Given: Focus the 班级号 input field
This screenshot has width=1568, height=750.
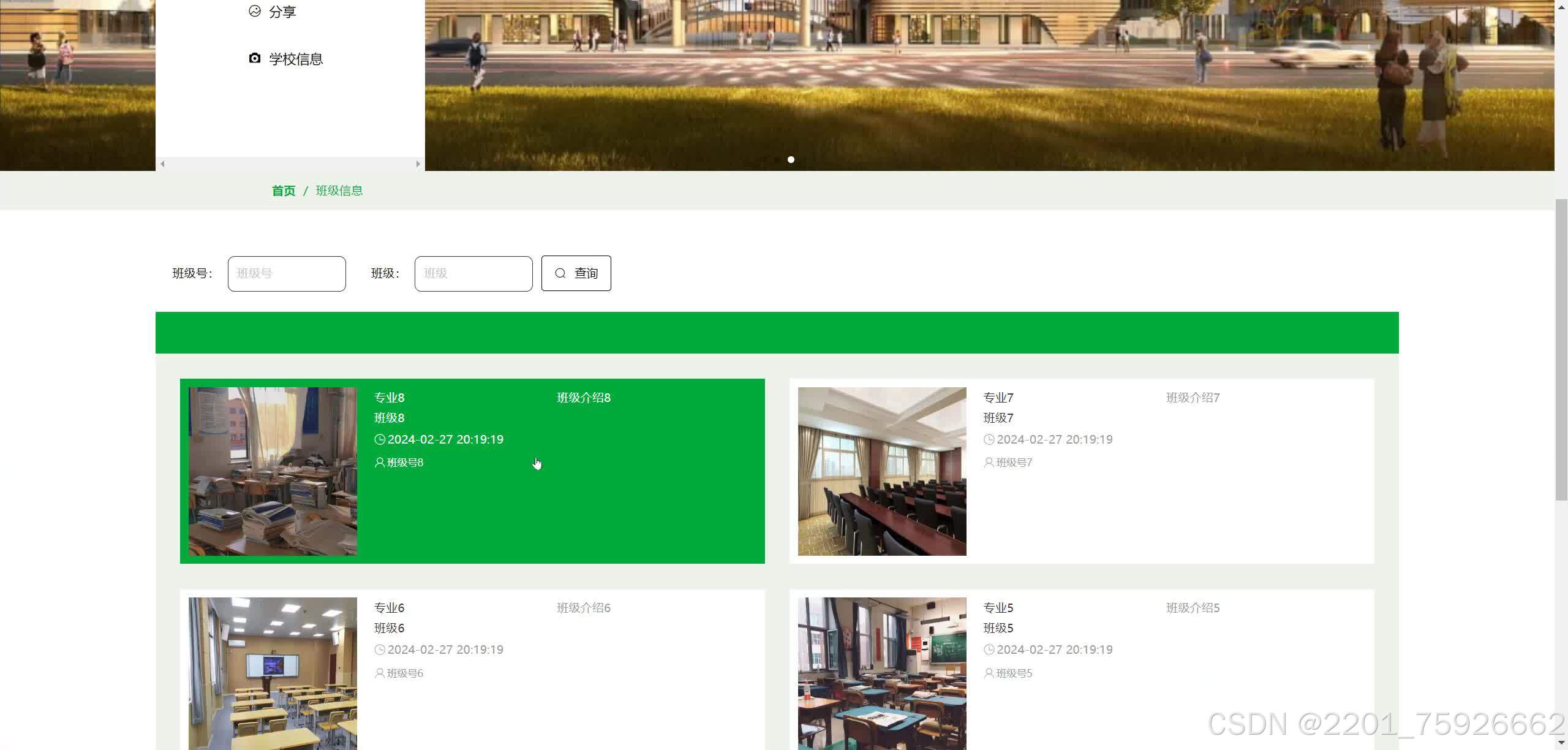Looking at the screenshot, I should coord(287,273).
